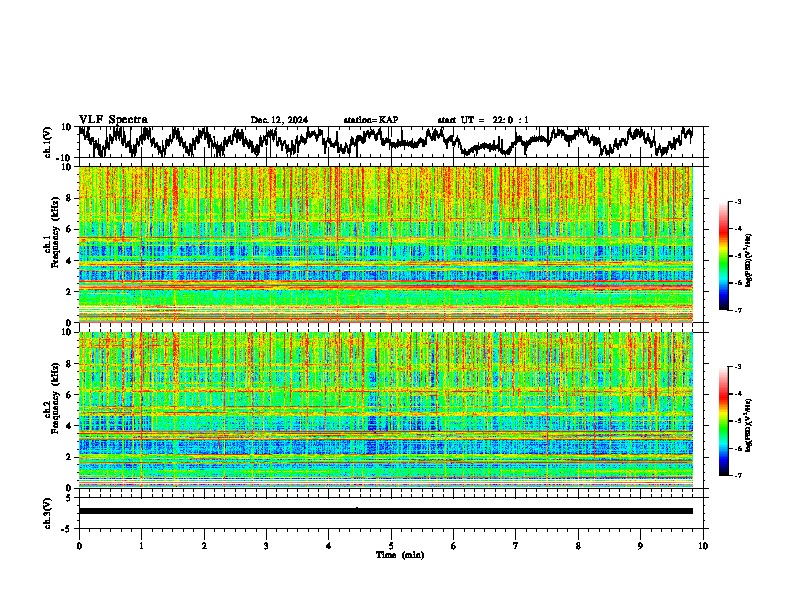Click the '-3' label on ch.2 colorbar
This screenshot has width=792, height=612.
(737, 367)
